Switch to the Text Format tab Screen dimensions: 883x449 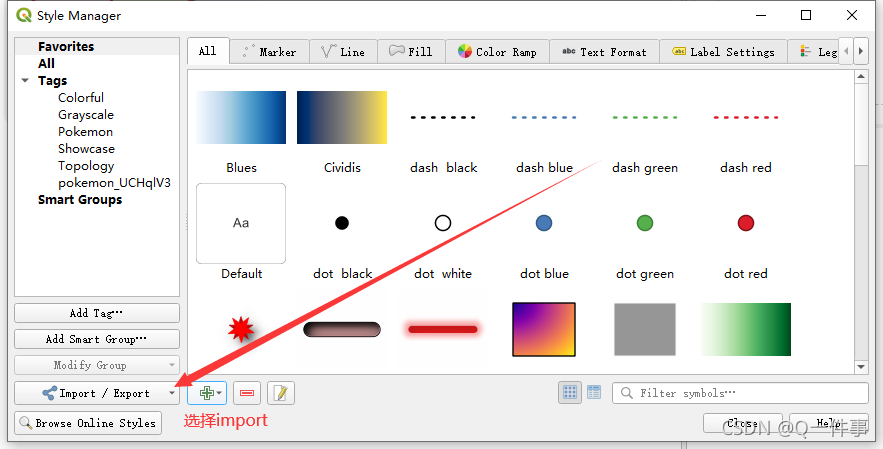604,52
